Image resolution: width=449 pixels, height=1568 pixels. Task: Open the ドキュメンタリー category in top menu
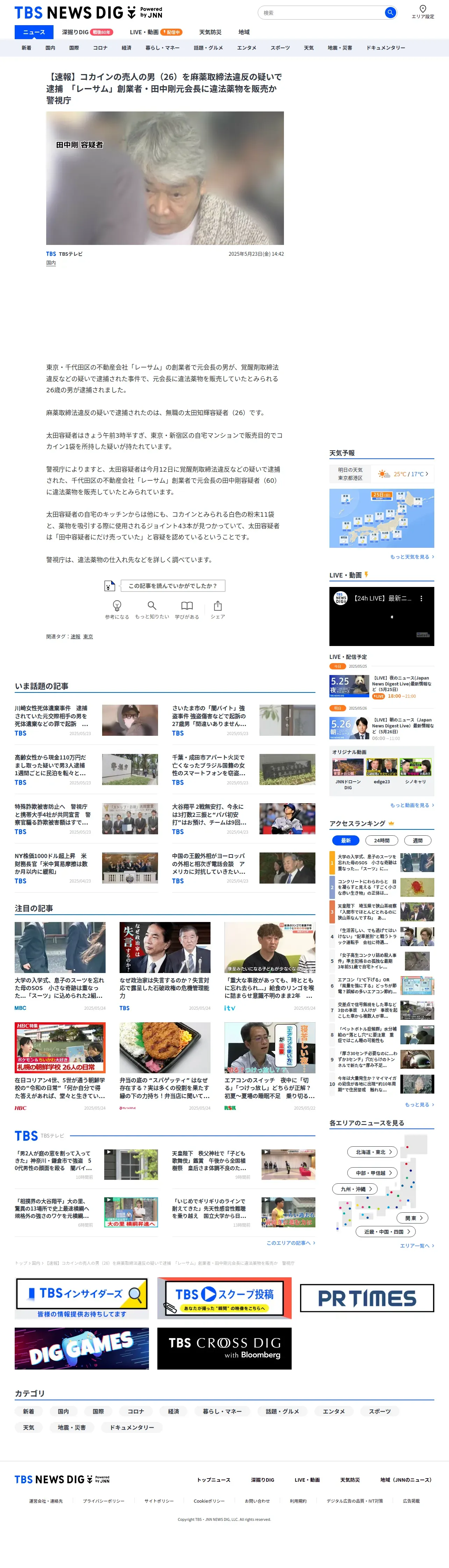click(x=385, y=48)
